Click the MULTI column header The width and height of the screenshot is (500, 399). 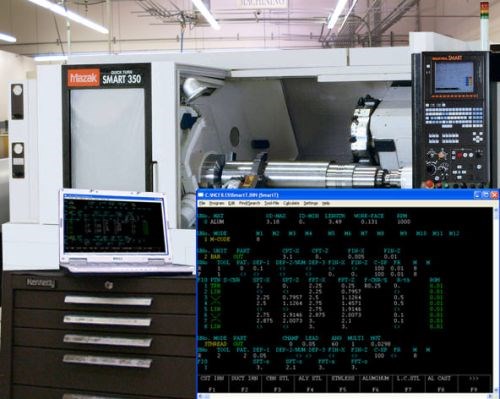[355, 338]
